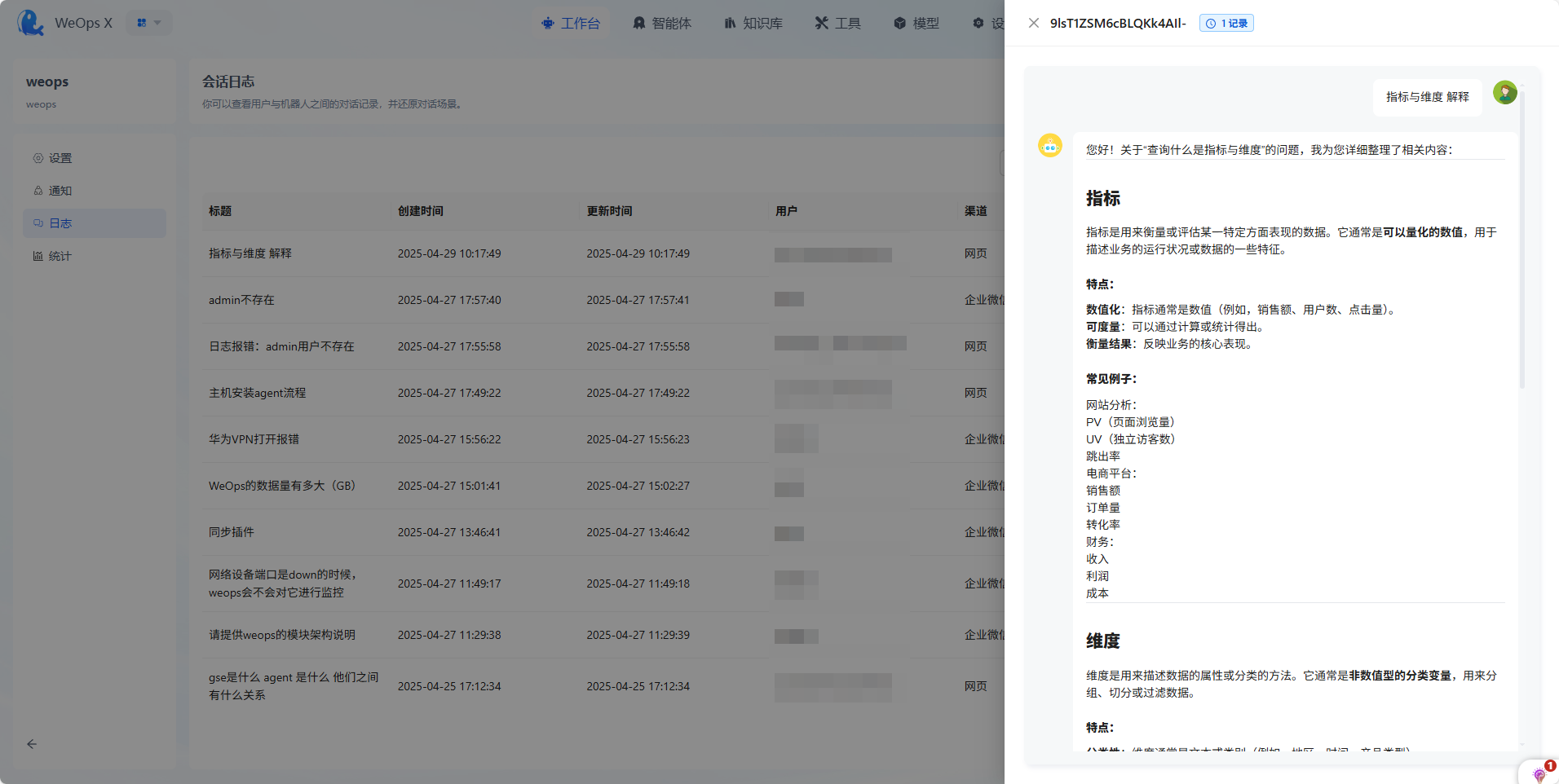1559x784 pixels.
Task: Click the bot avatar icon in chat
Action: tap(1050, 145)
